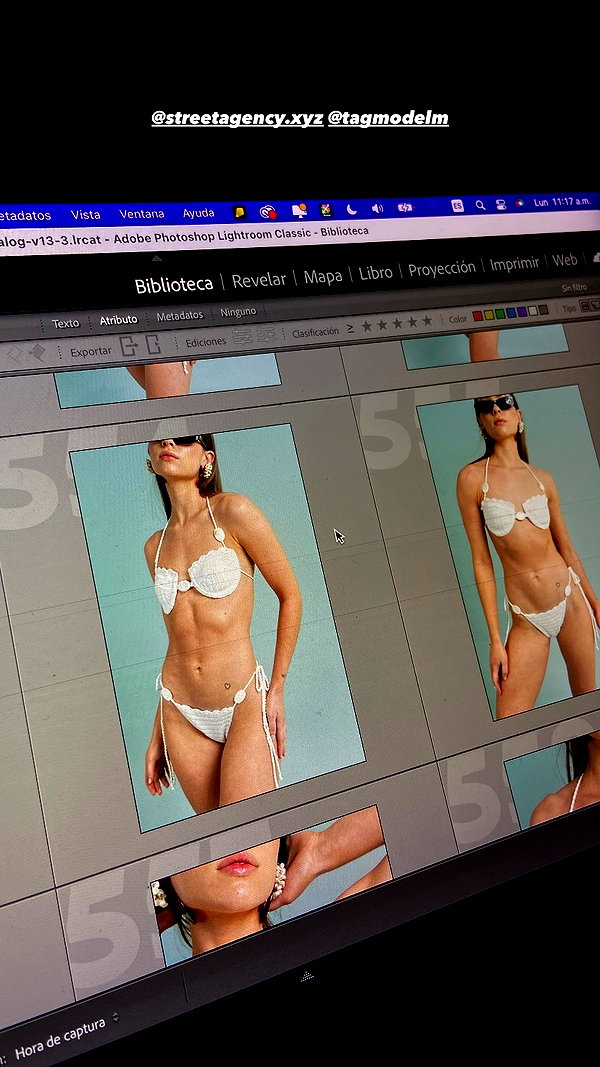Filter by two stars rating
Viewport: 600px width, 1067px height.
(382, 325)
